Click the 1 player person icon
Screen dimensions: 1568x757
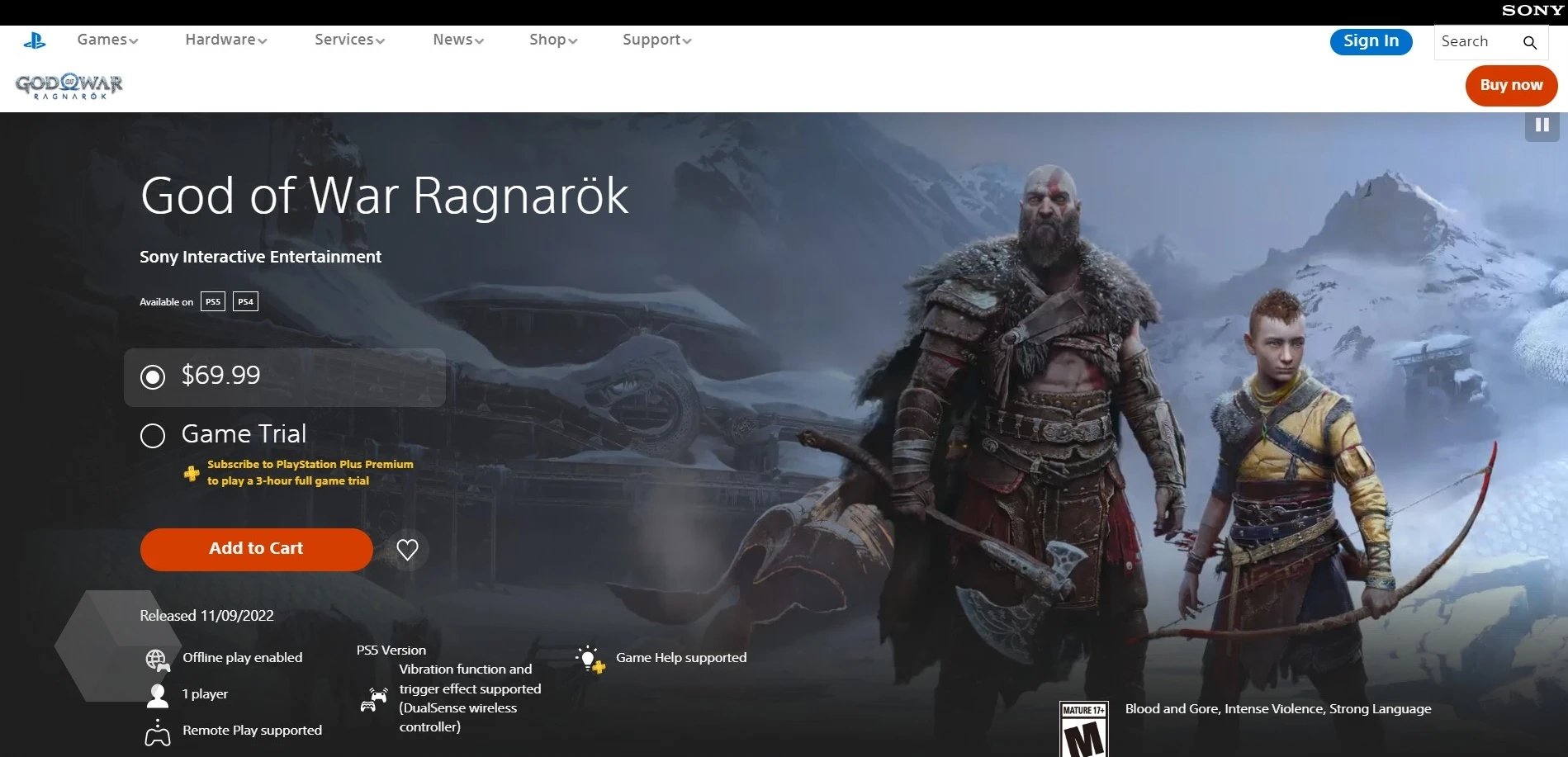(x=158, y=695)
